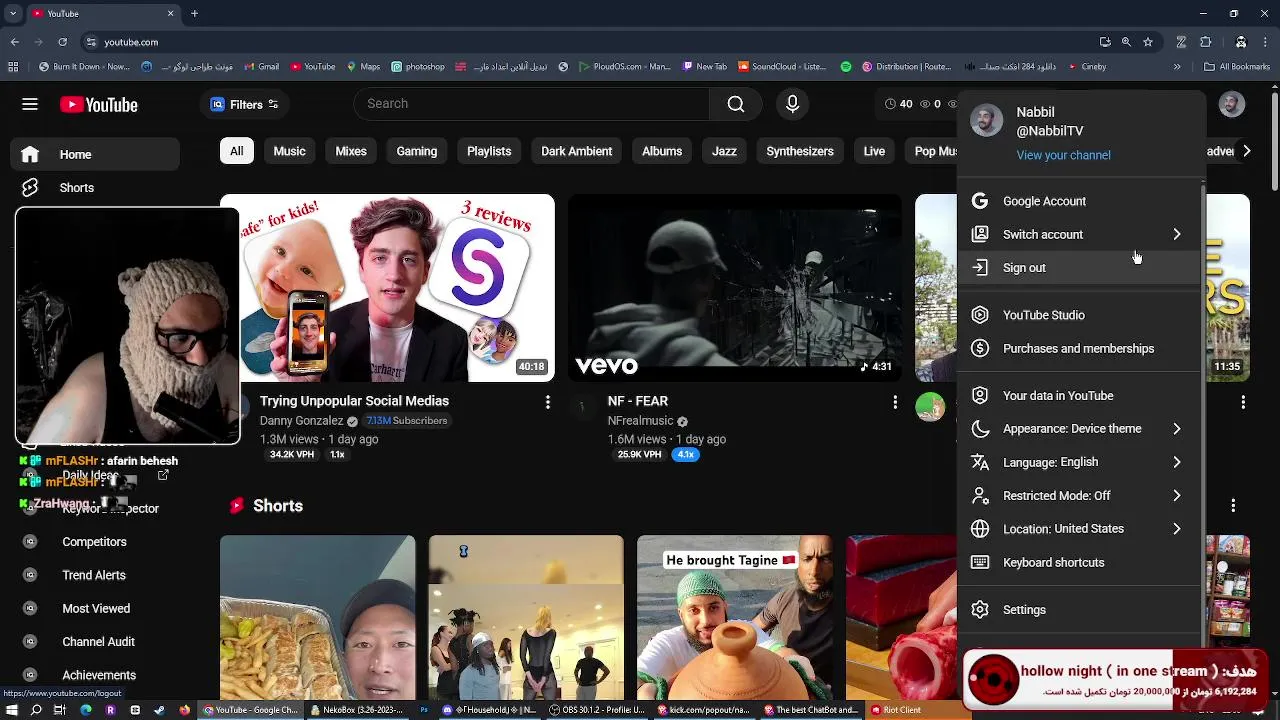Click the YouTube Studio icon
The width and height of the screenshot is (1280, 720).
coord(980,315)
